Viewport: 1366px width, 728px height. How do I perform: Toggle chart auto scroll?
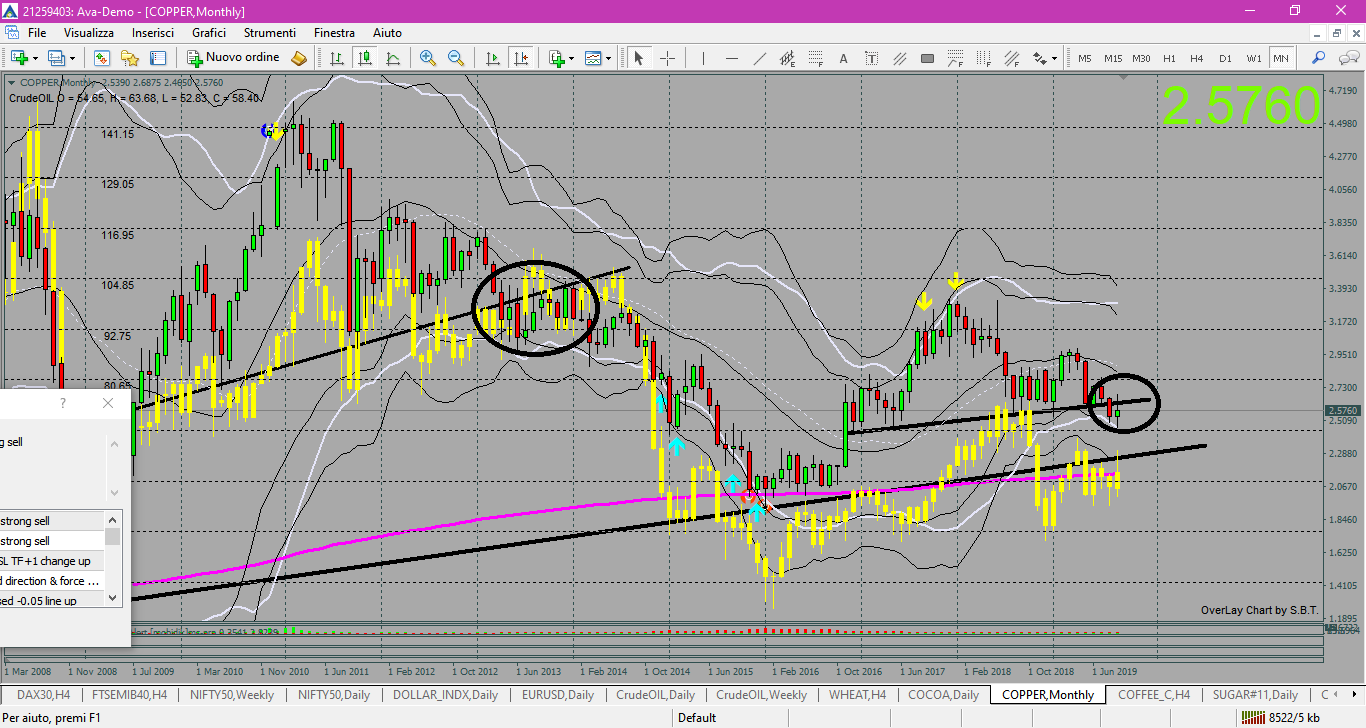[492, 58]
